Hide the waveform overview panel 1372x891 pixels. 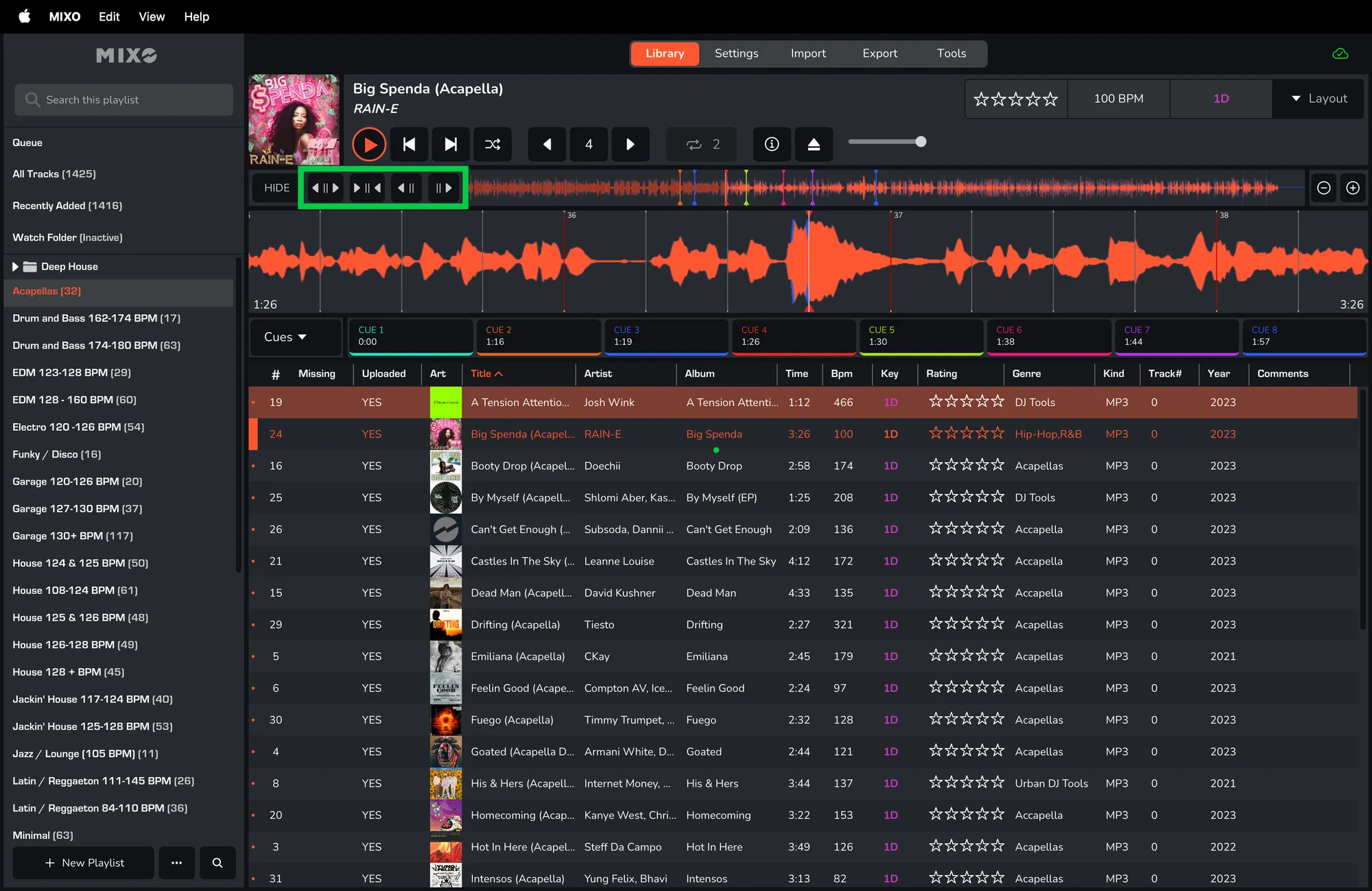(276, 188)
